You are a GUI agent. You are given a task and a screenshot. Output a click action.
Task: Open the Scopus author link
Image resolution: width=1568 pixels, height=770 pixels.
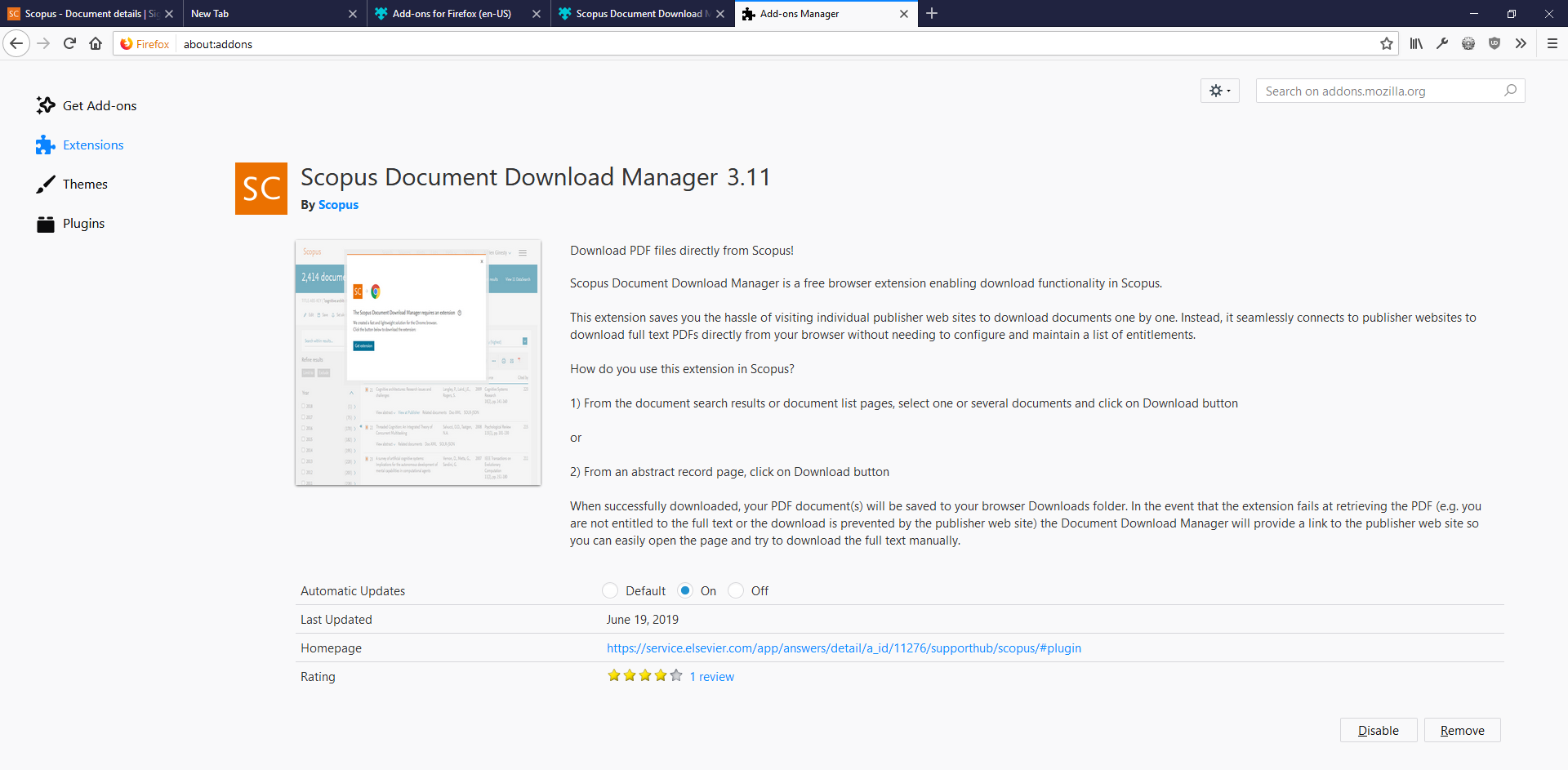tap(338, 205)
